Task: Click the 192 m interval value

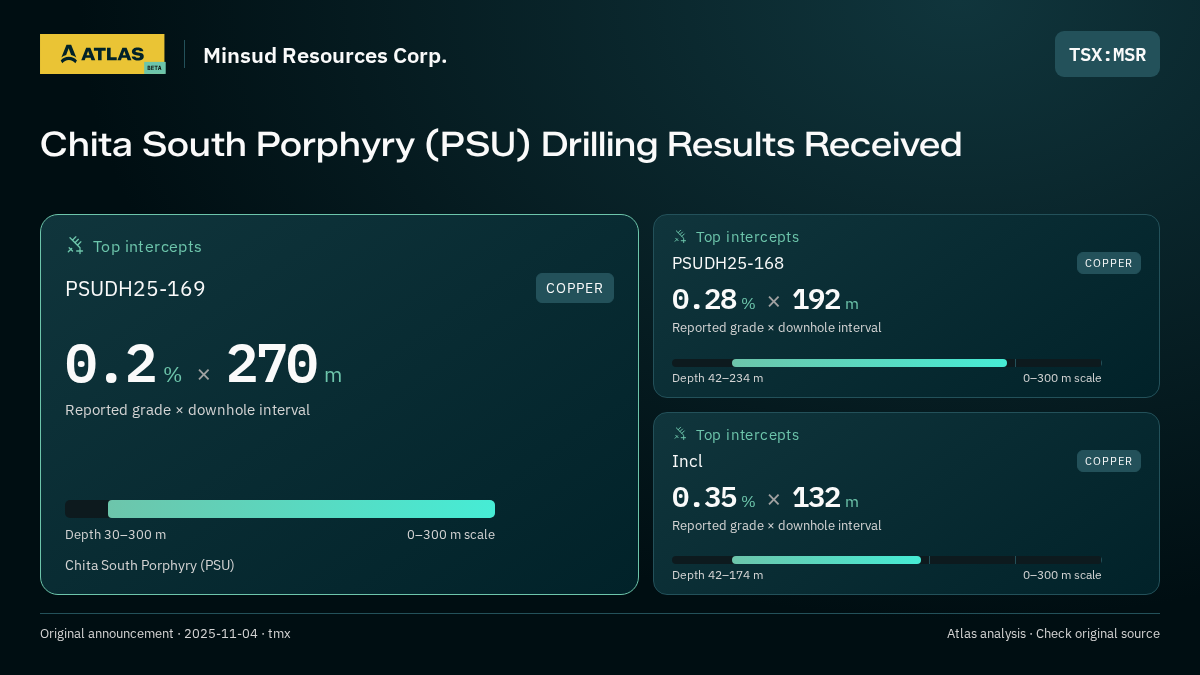Action: pos(825,300)
